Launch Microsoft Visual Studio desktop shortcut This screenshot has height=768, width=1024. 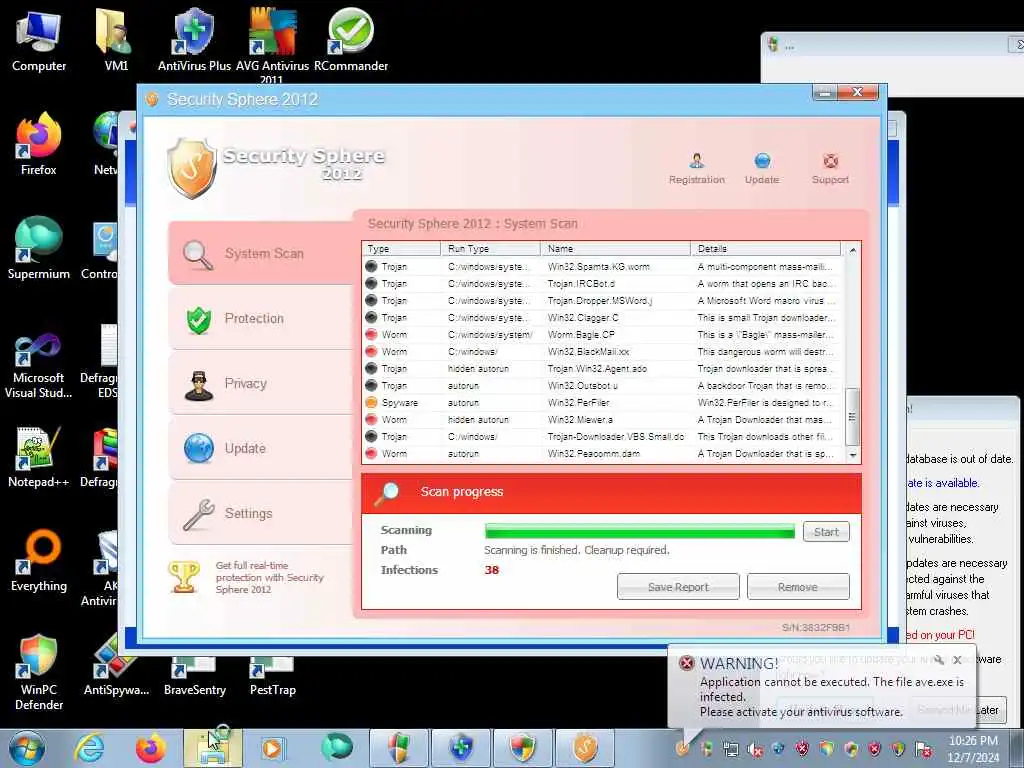(x=39, y=366)
